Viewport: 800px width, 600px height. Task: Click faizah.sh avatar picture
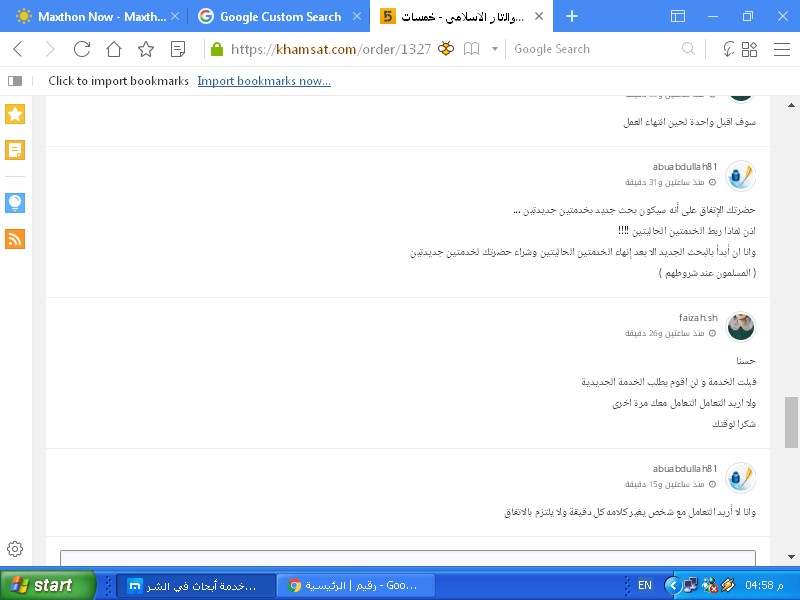coord(741,327)
